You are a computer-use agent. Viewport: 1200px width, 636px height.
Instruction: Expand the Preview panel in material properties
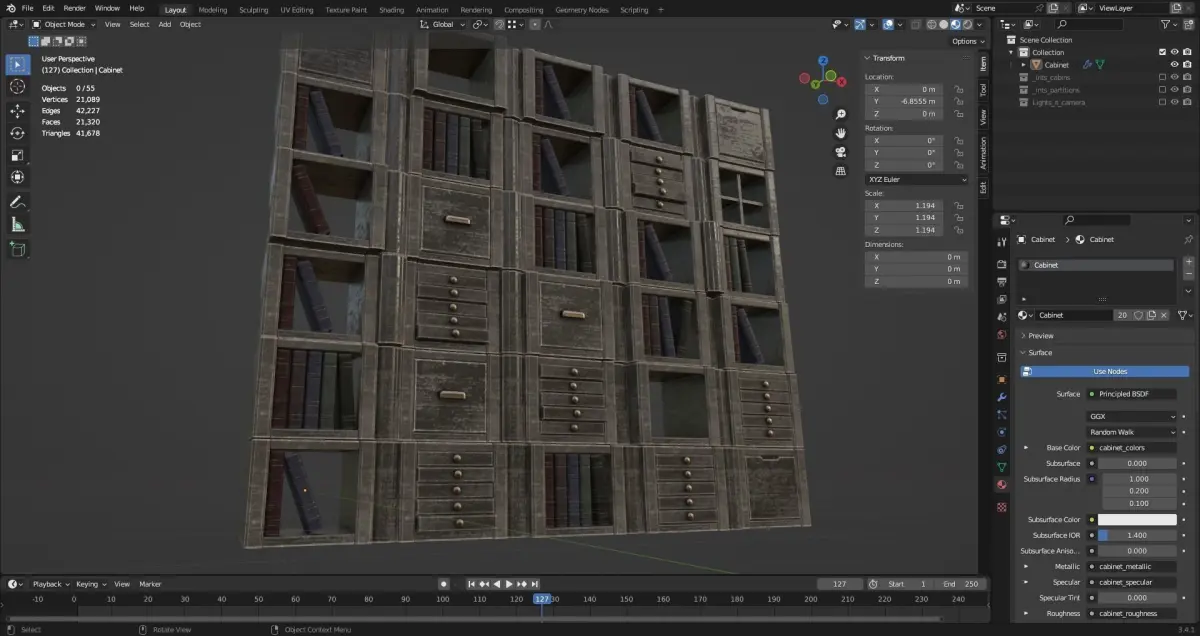1040,336
